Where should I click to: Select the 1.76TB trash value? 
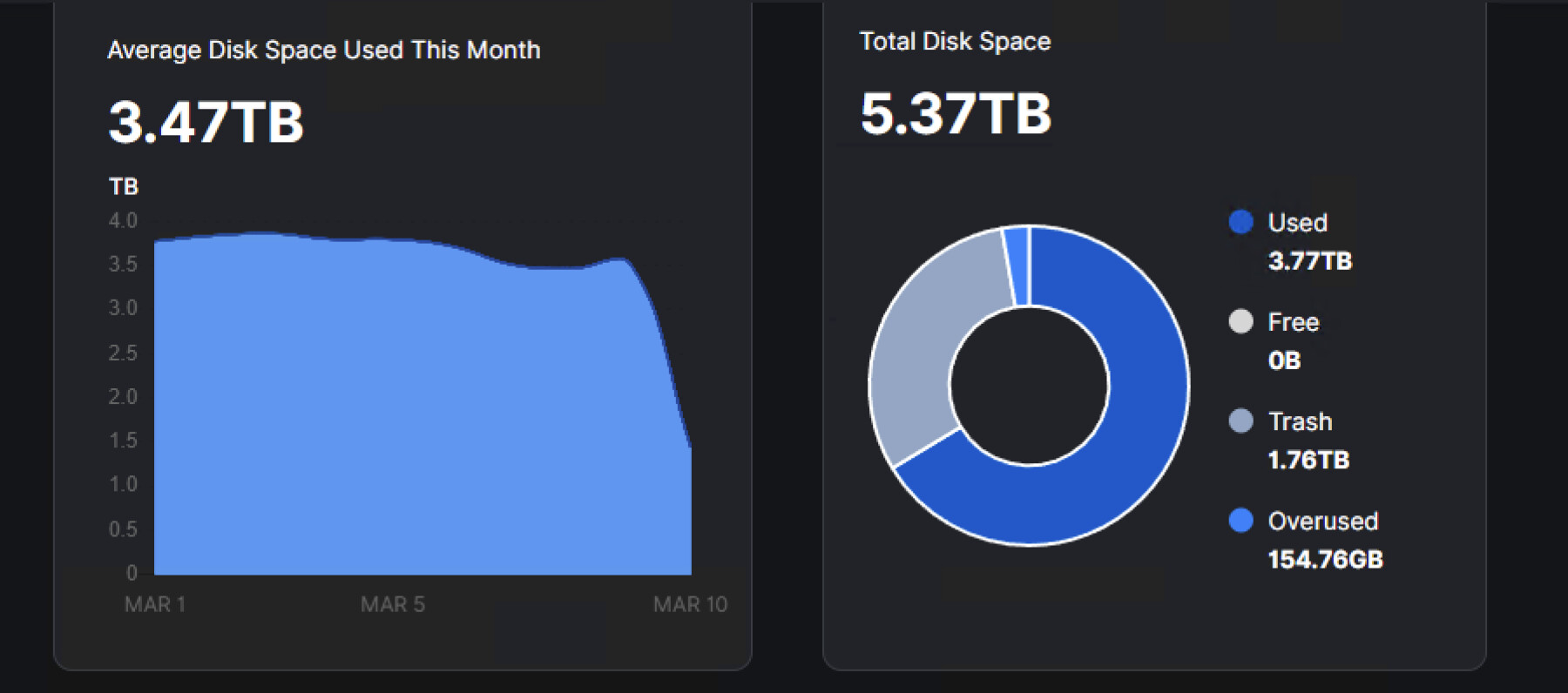pyautogui.click(x=1308, y=460)
